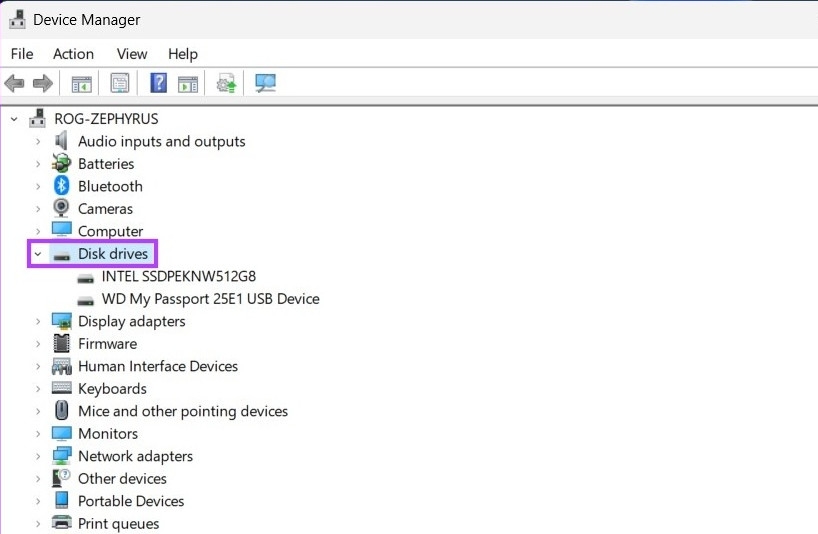This screenshot has height=534, width=818.
Task: Click the Other devices question icon
Action: click(62, 478)
